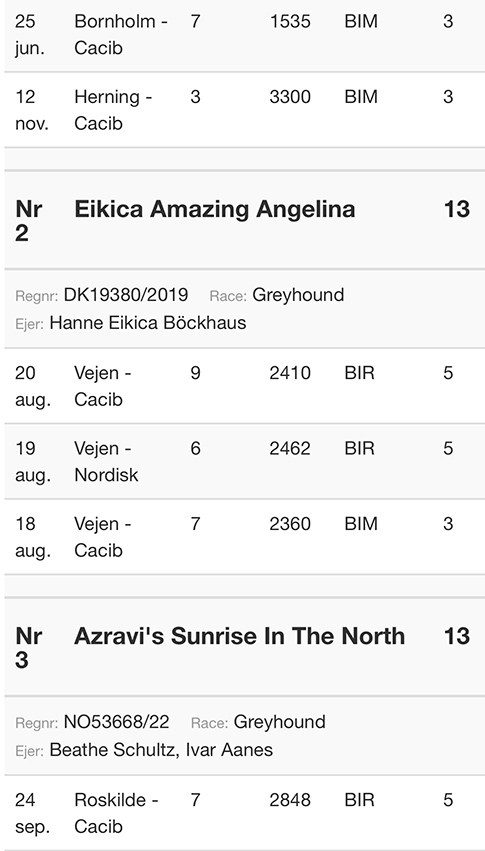The height and width of the screenshot is (851, 485).
Task: Click the Nr 3 rank label
Action: pyautogui.click(x=29, y=648)
